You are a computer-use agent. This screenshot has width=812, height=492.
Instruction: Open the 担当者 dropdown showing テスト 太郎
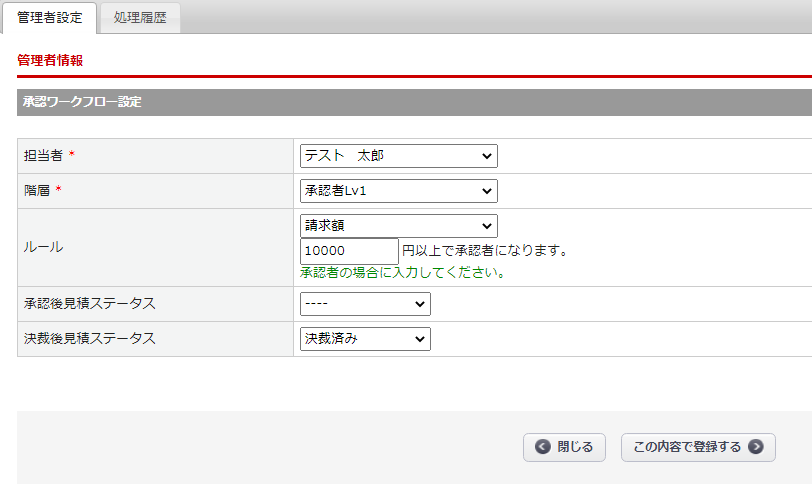click(398, 156)
